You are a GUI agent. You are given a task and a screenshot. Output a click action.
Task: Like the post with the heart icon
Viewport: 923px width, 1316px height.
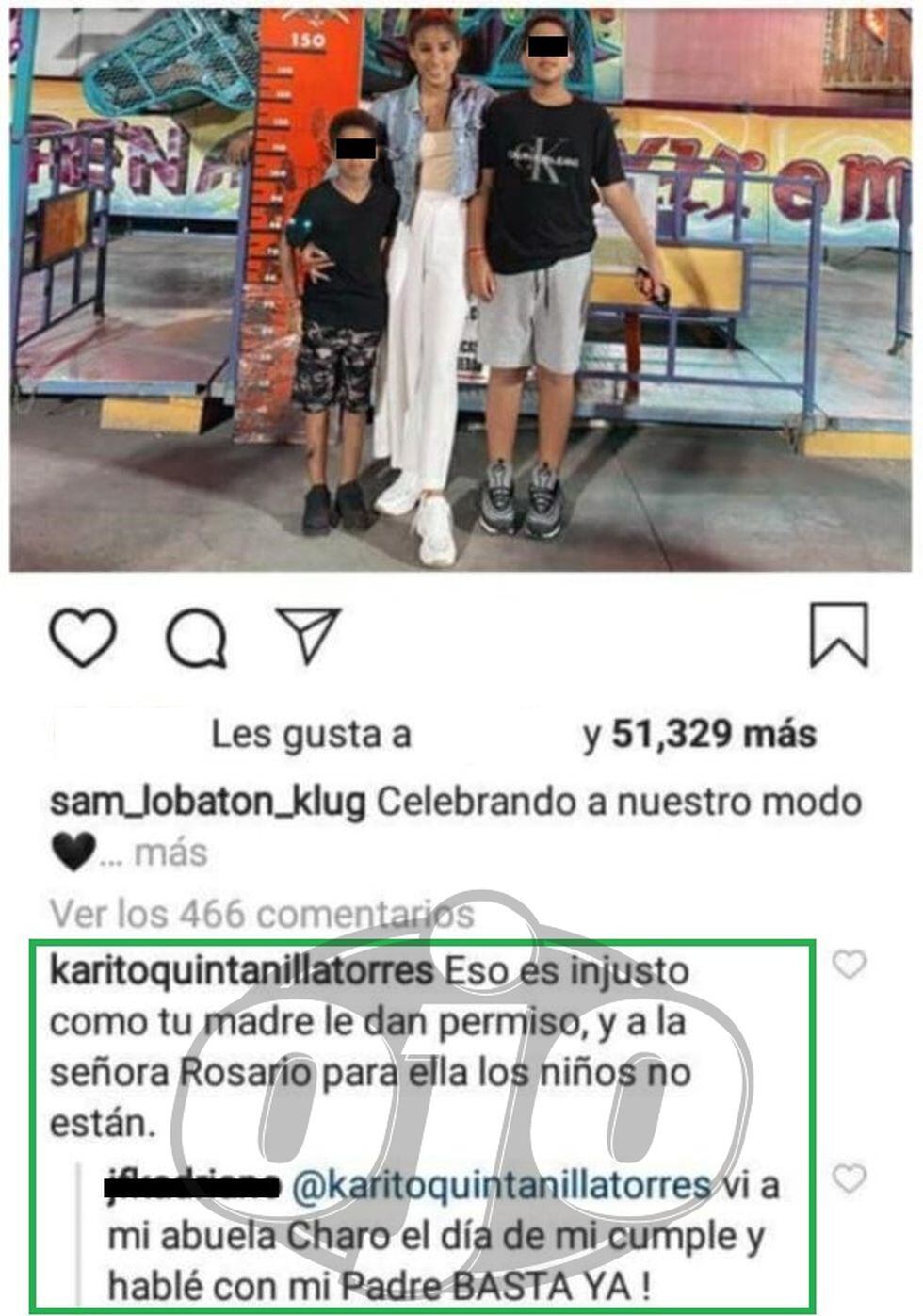(x=83, y=638)
